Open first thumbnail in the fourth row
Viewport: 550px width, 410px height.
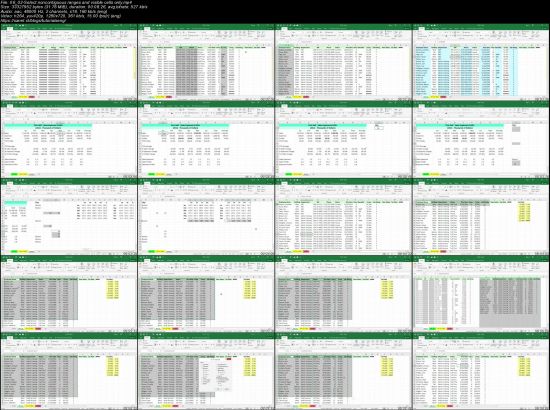point(69,294)
